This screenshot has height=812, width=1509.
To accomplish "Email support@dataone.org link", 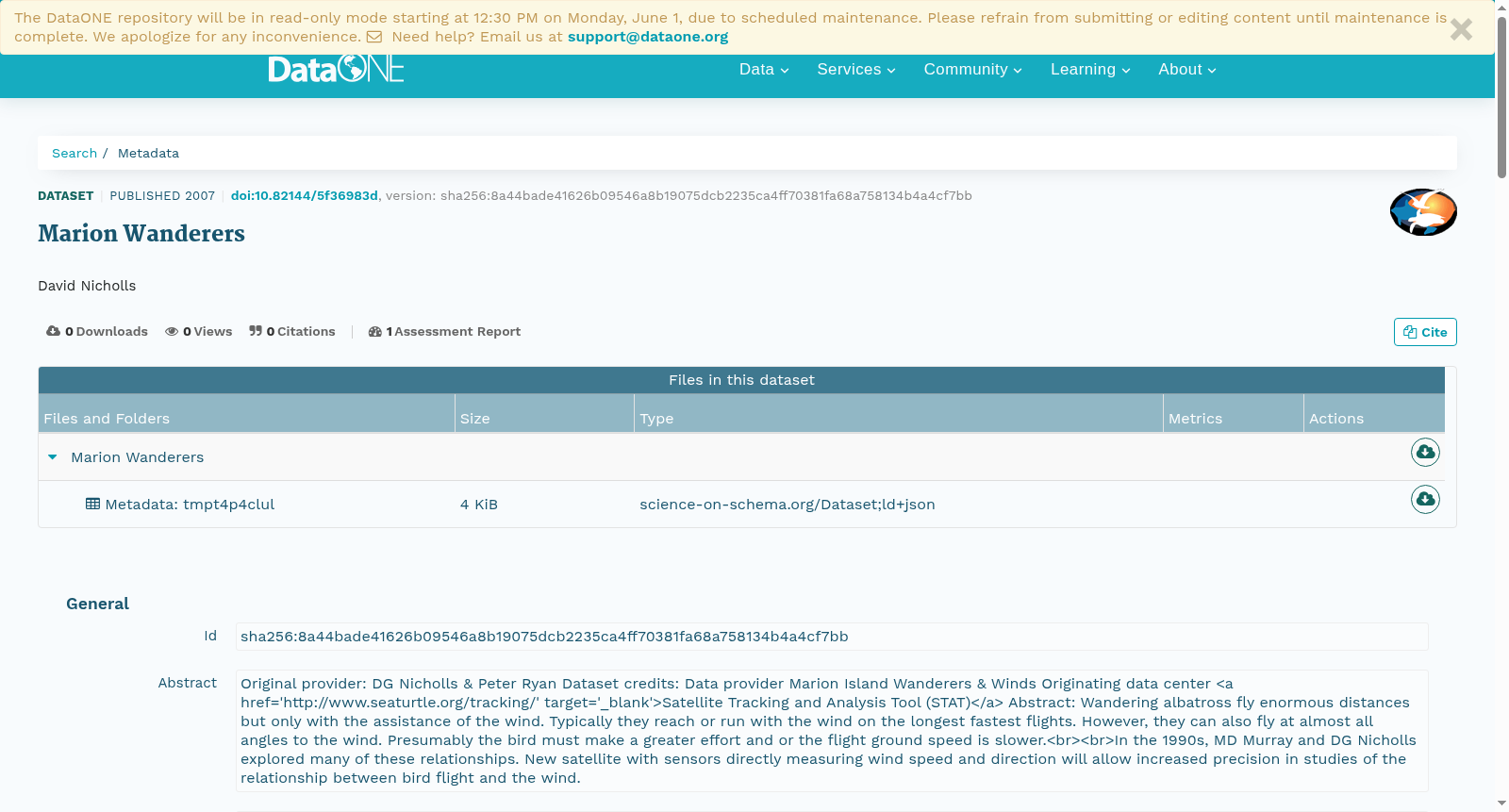I will 648,37.
